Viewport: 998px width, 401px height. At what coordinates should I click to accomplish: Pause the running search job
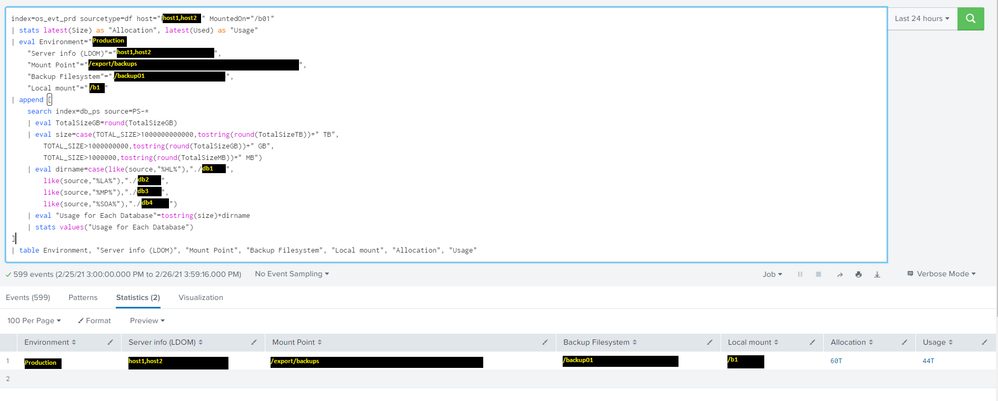click(x=799, y=274)
